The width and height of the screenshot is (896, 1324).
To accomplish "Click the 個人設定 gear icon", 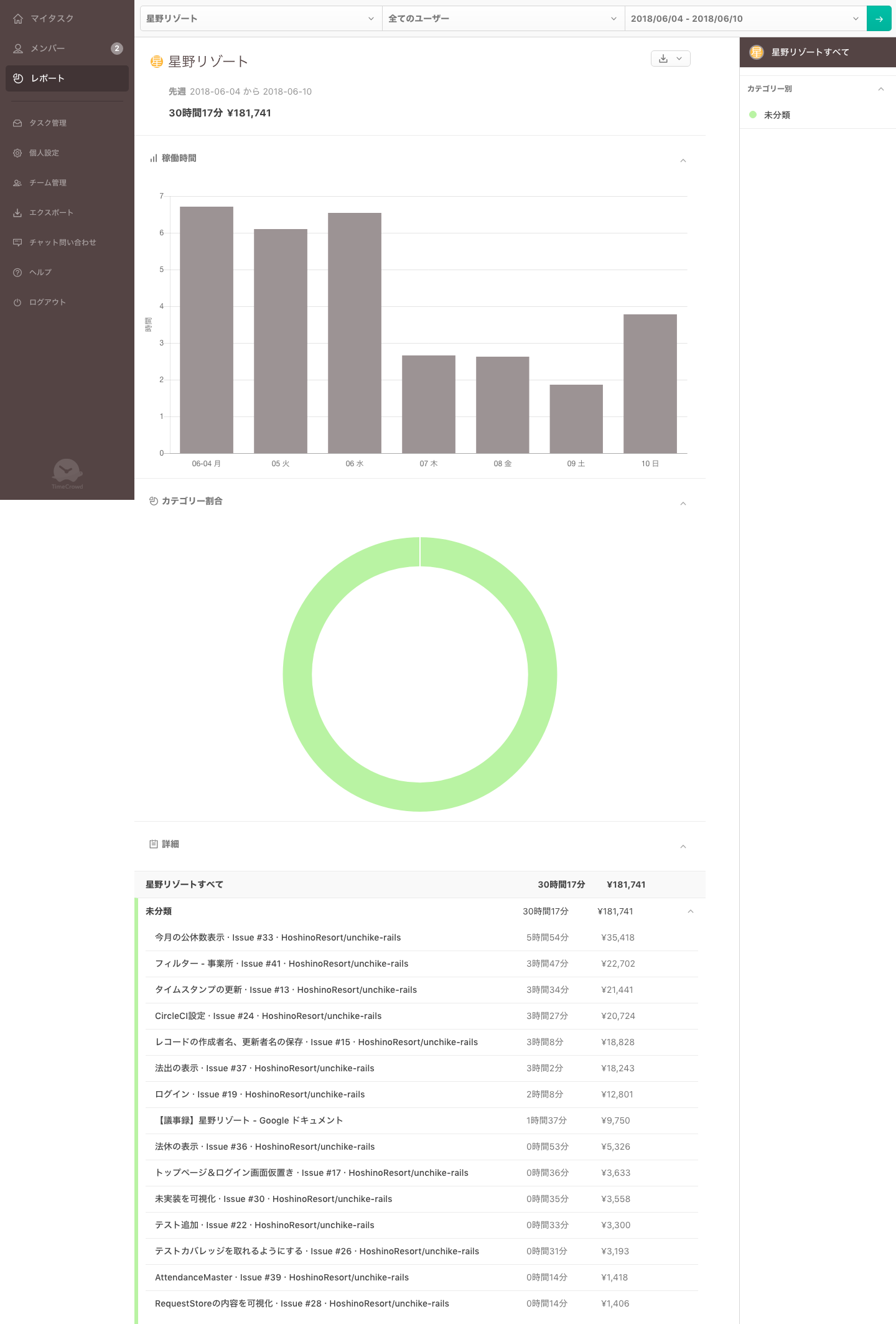I will (17, 153).
